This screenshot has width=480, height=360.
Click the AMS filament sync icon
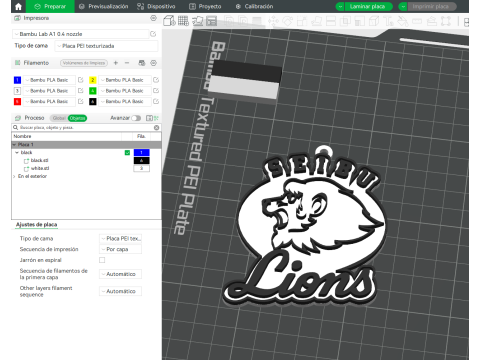tap(142, 63)
